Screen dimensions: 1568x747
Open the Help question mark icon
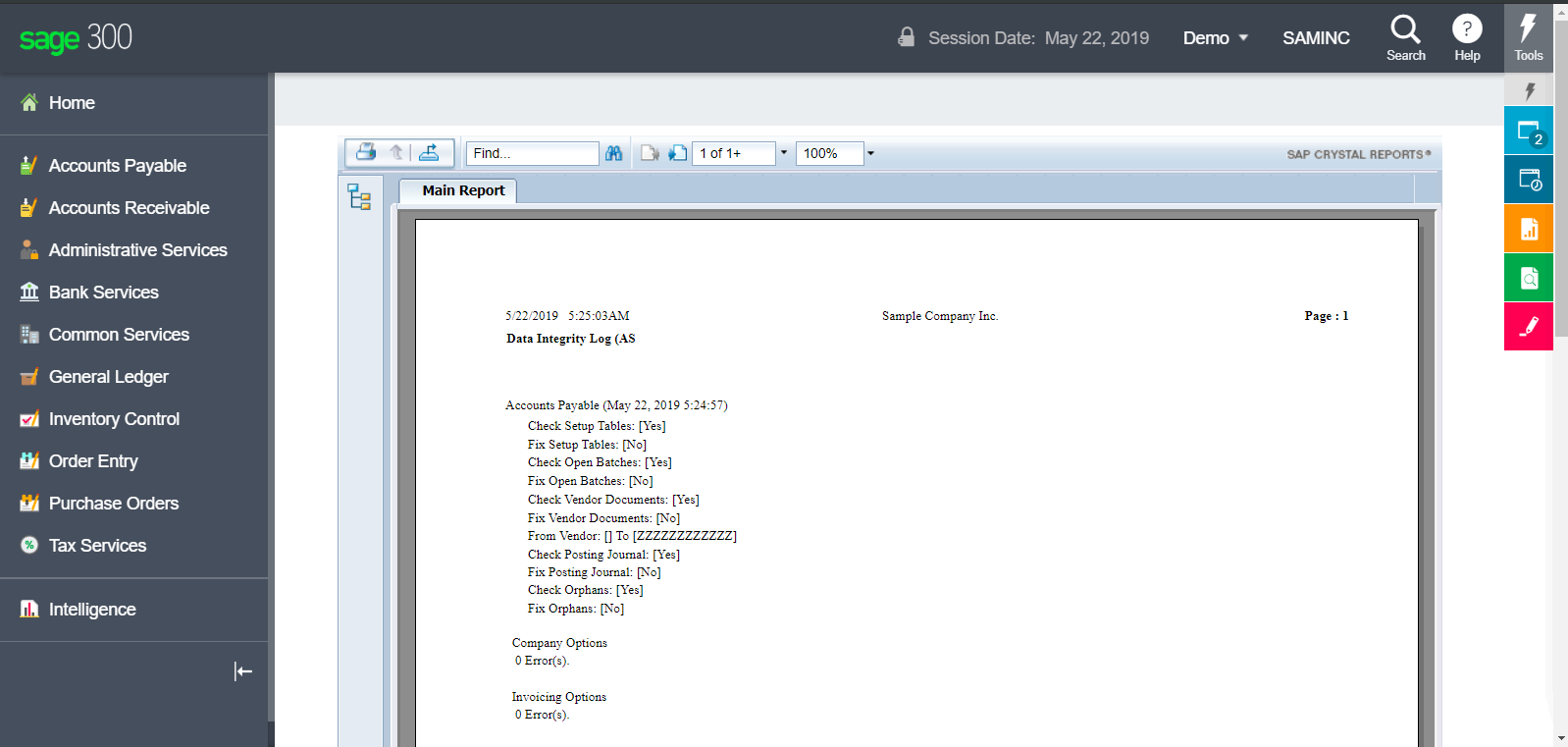click(1467, 37)
